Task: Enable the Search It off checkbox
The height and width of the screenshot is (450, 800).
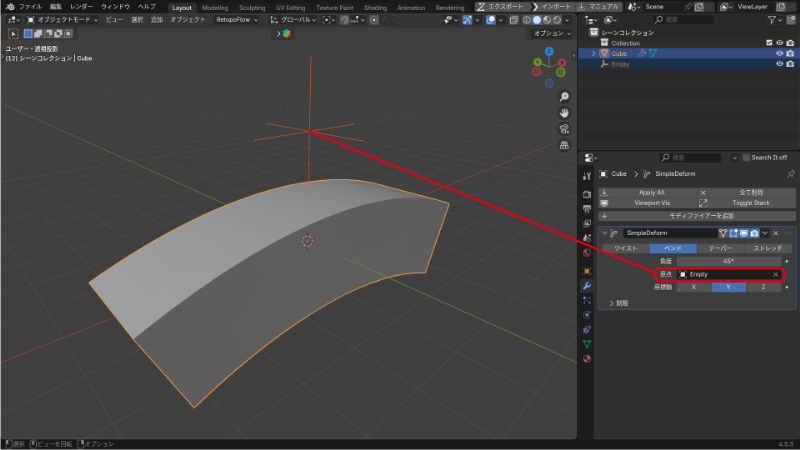Action: (x=744, y=157)
